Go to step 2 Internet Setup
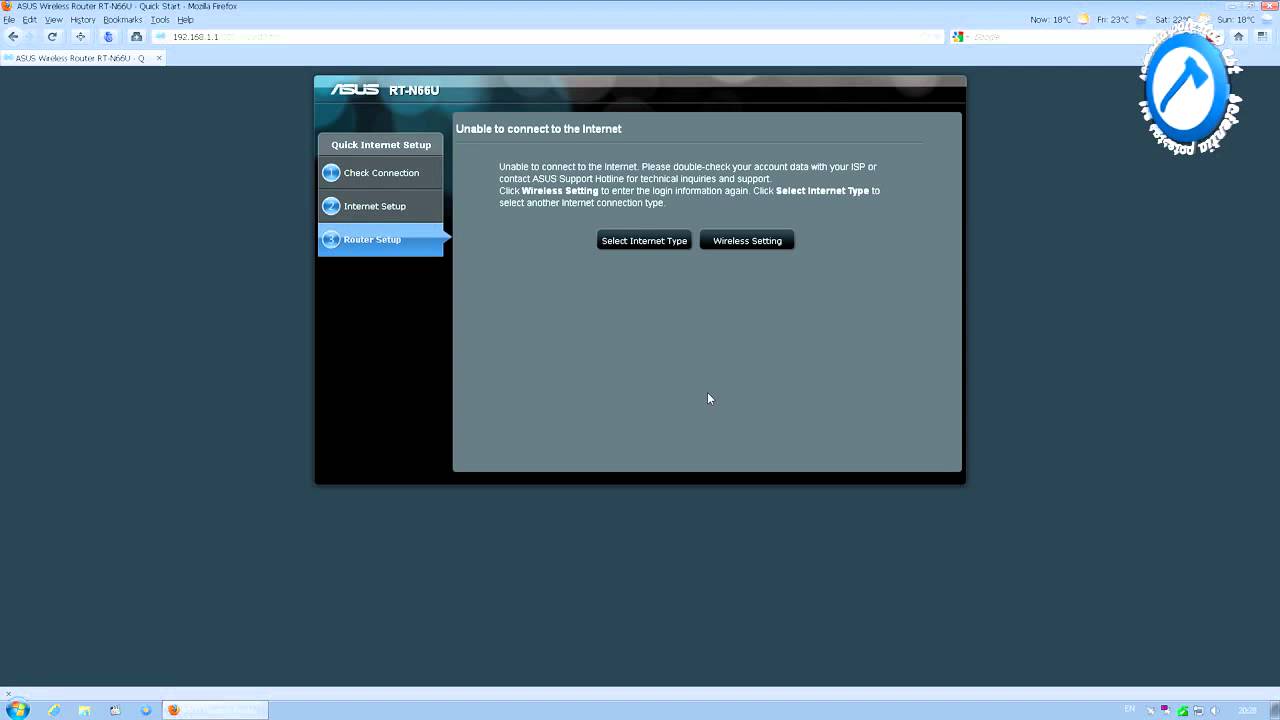This screenshot has height=720, width=1280. coord(380,206)
